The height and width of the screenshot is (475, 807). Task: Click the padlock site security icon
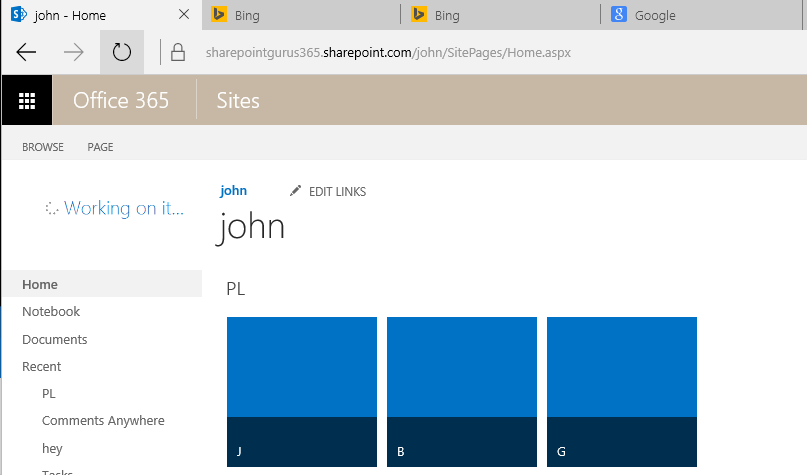(178, 52)
